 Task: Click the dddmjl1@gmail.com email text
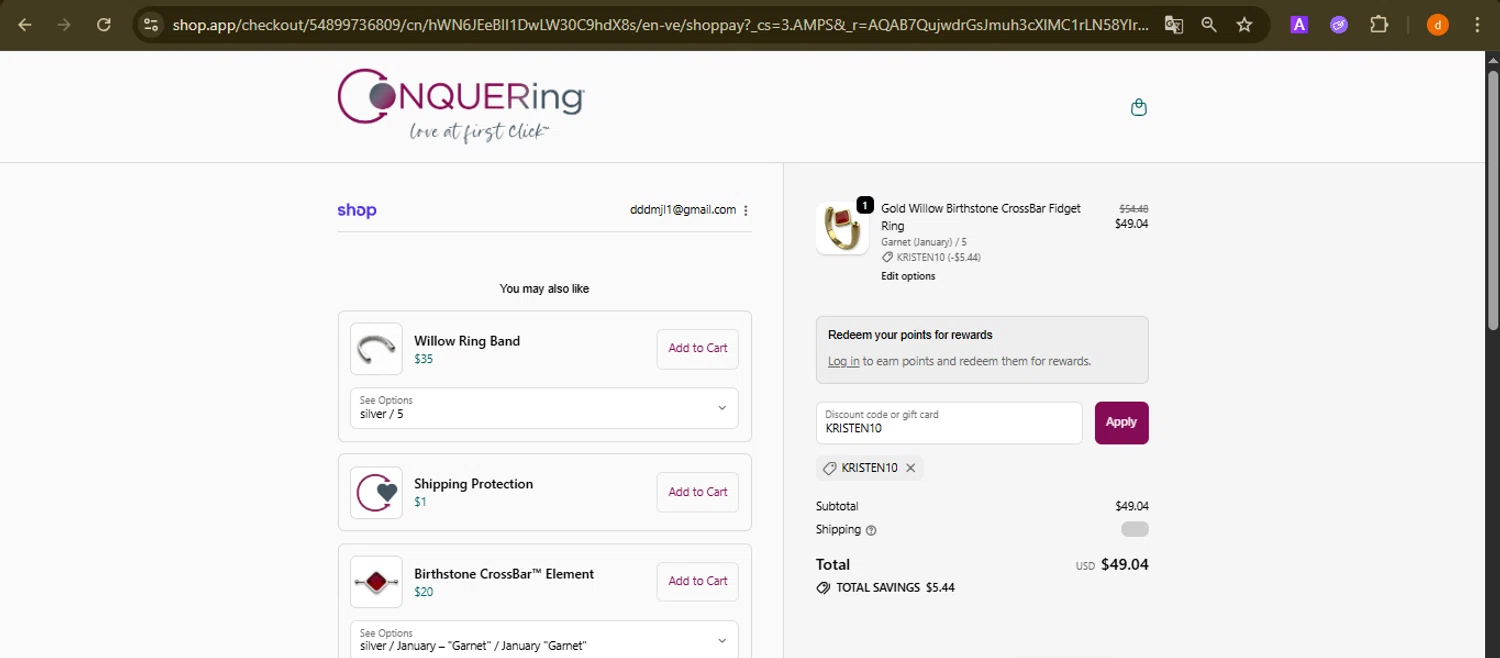tap(683, 210)
